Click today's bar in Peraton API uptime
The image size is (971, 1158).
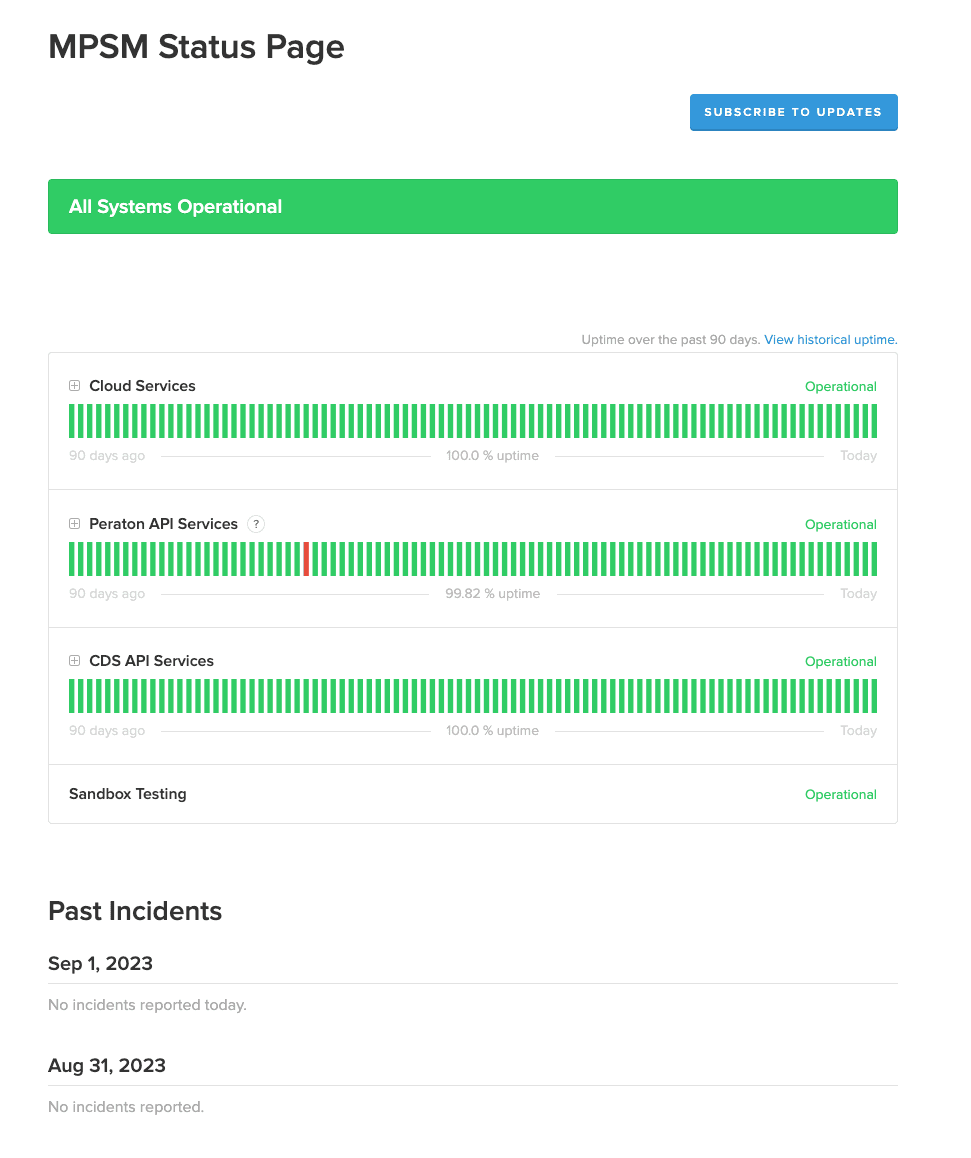(x=874, y=559)
